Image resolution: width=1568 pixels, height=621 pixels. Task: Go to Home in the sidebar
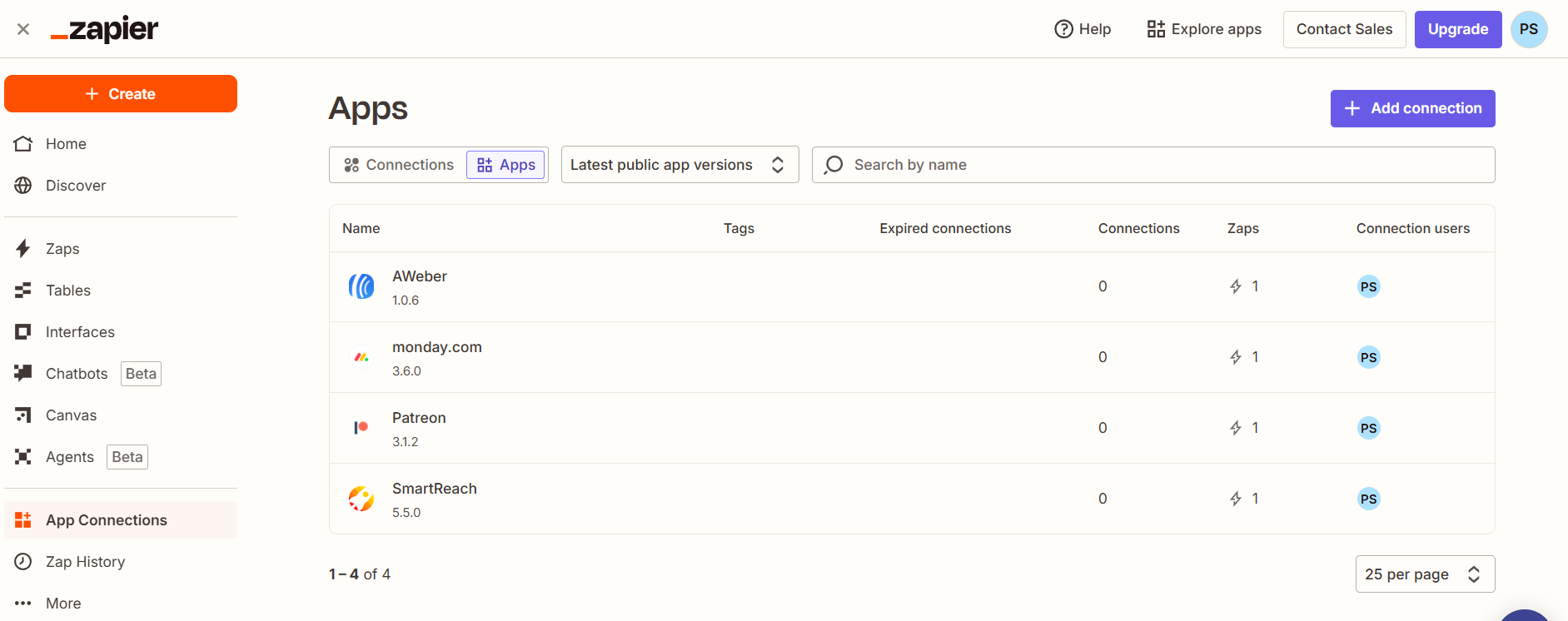coord(121,144)
